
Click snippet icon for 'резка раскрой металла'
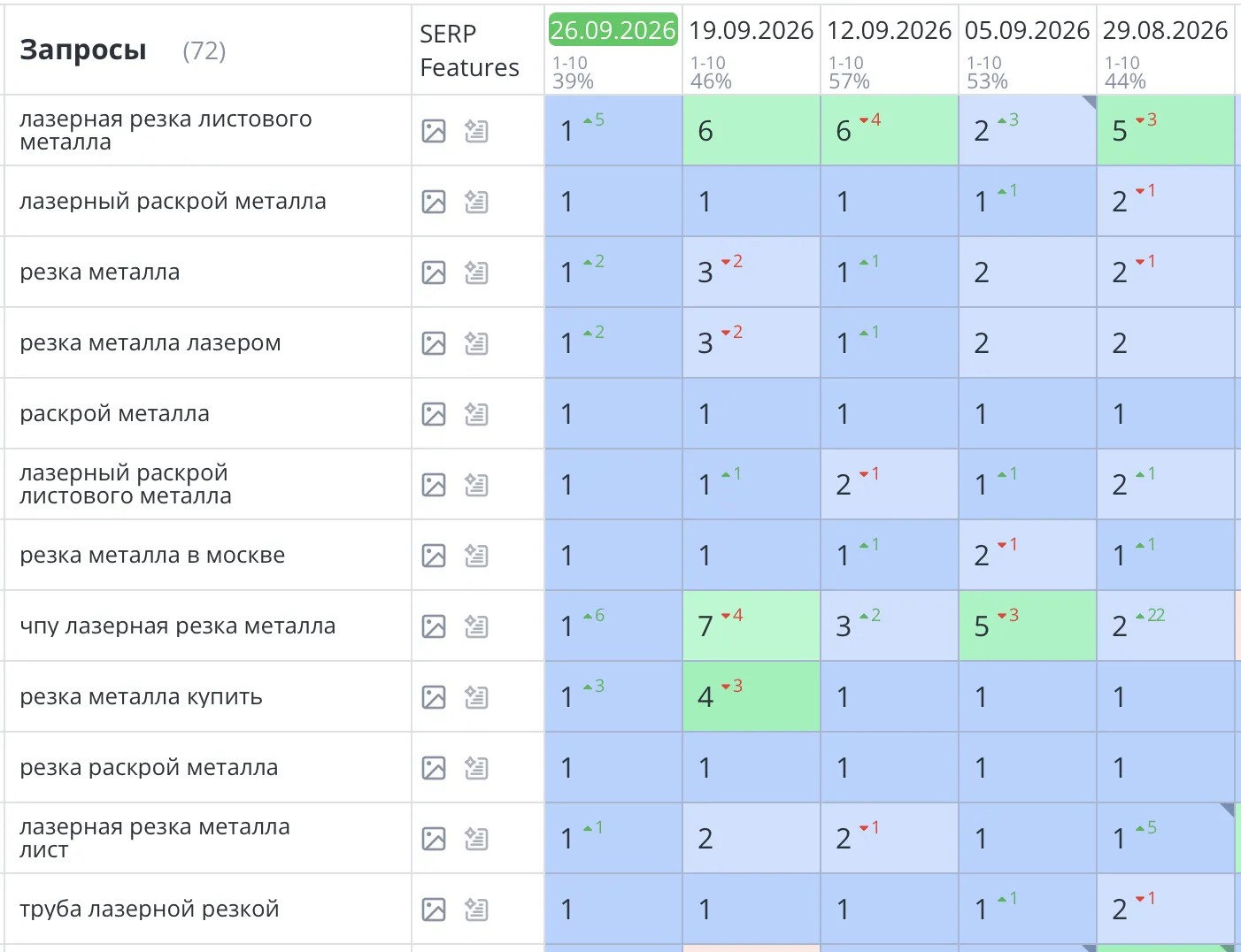pyautogui.click(x=476, y=768)
